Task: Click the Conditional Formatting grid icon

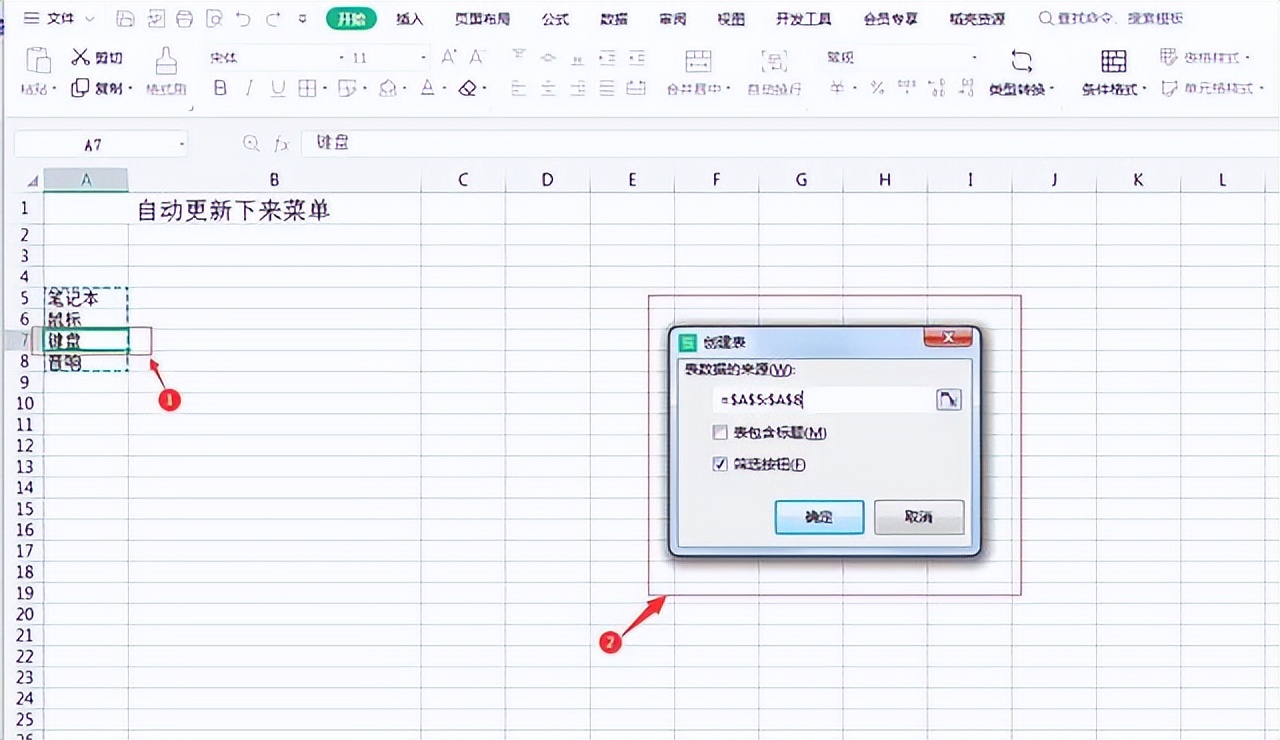Action: (1113, 61)
